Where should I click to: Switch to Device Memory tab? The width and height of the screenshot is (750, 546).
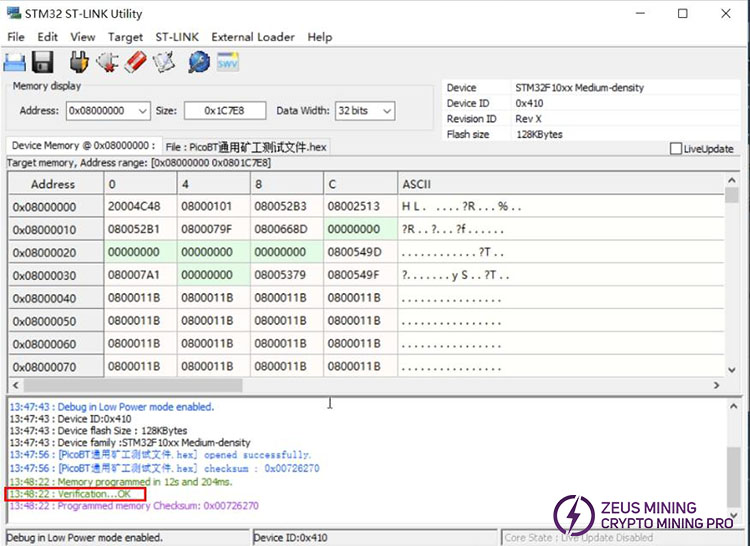pos(83,146)
